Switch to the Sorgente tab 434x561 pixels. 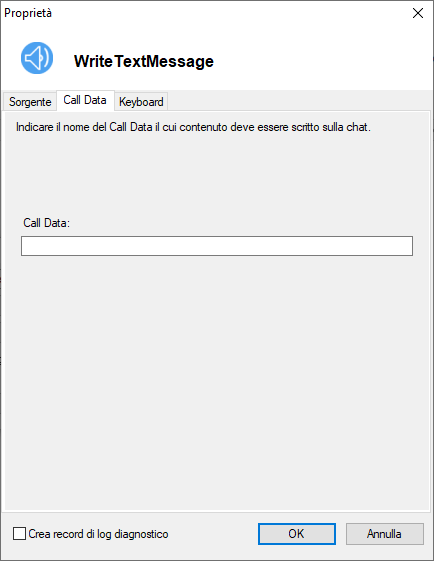[30, 102]
